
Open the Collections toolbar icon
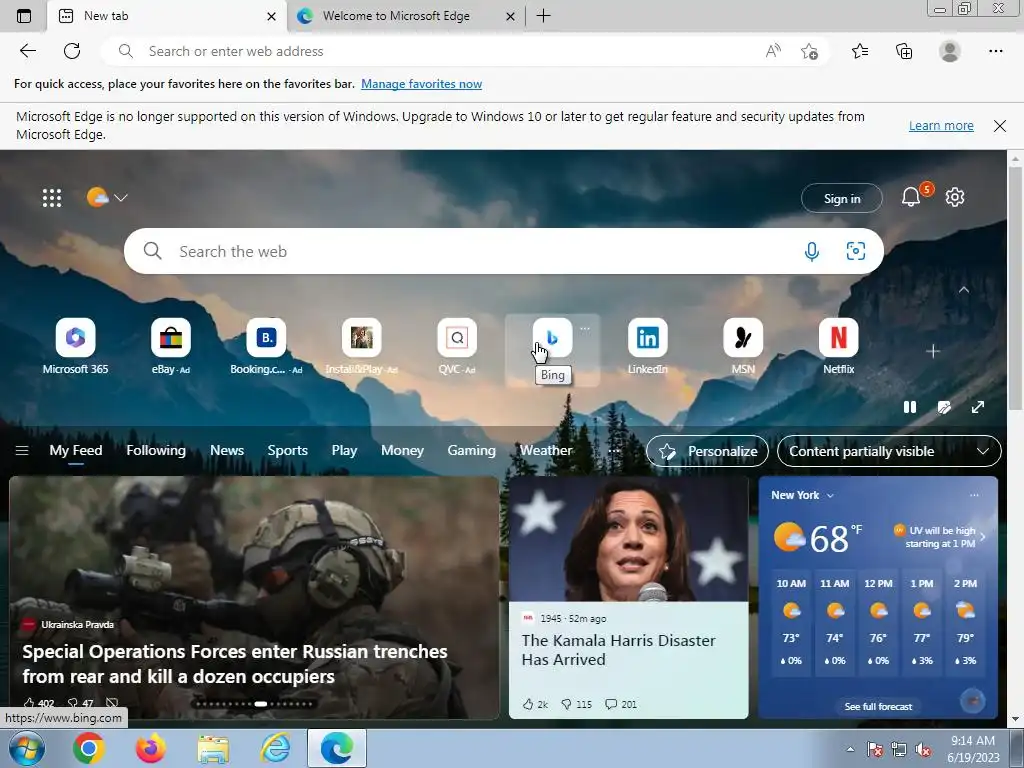point(904,51)
